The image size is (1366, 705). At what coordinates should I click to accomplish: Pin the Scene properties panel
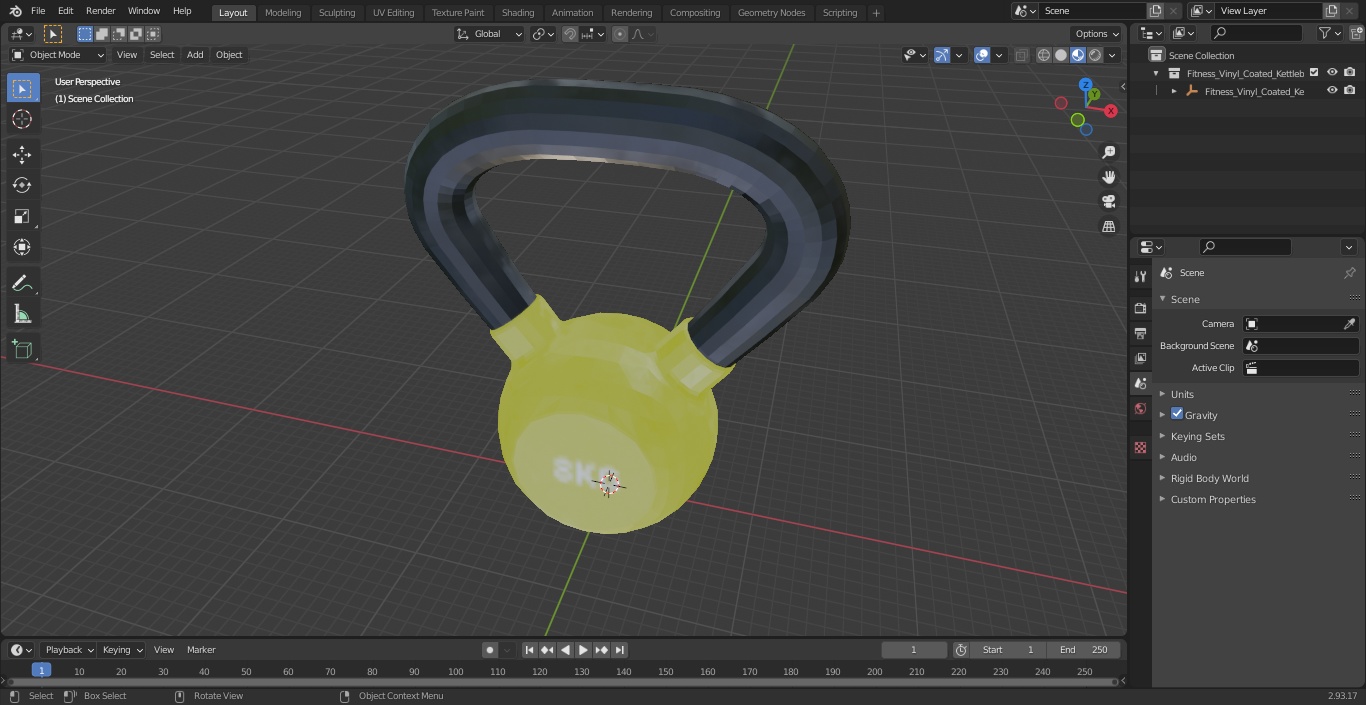(x=1349, y=273)
